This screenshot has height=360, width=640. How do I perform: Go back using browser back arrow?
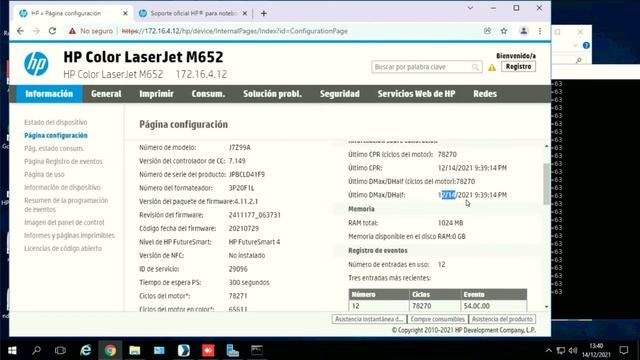[20, 31]
